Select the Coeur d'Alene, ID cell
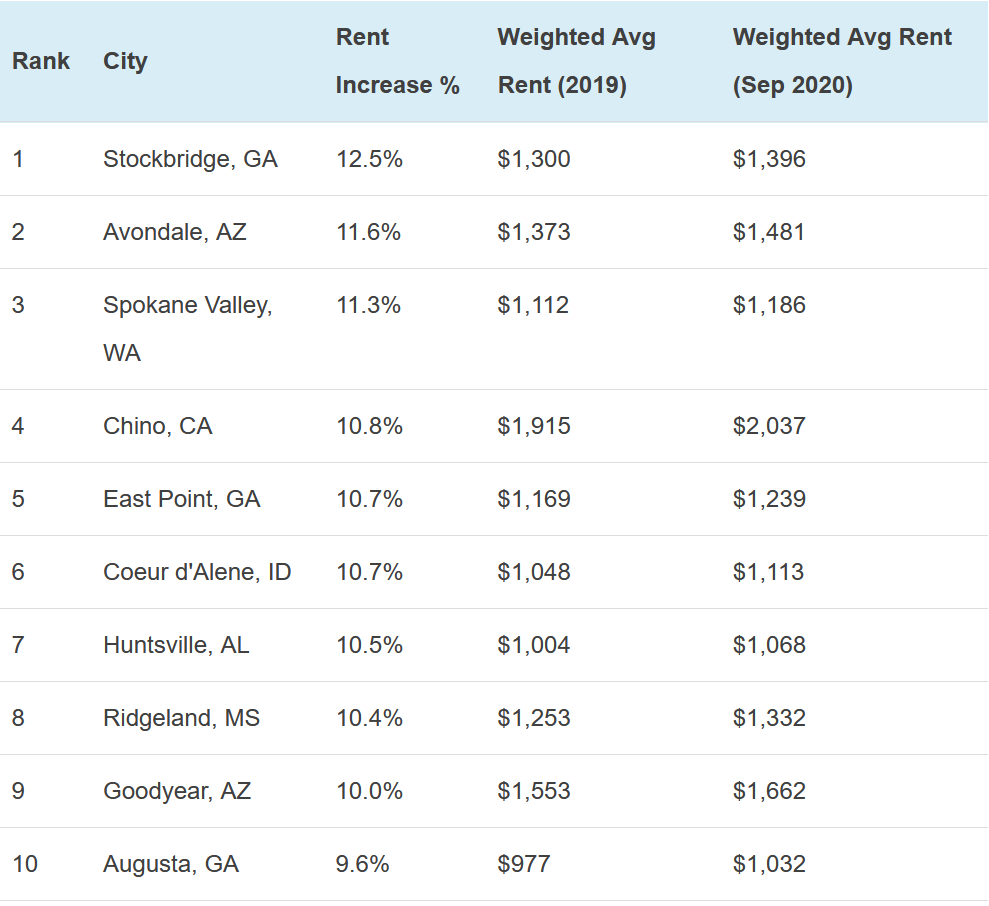Viewport: 989px width, 906px height. pos(197,572)
